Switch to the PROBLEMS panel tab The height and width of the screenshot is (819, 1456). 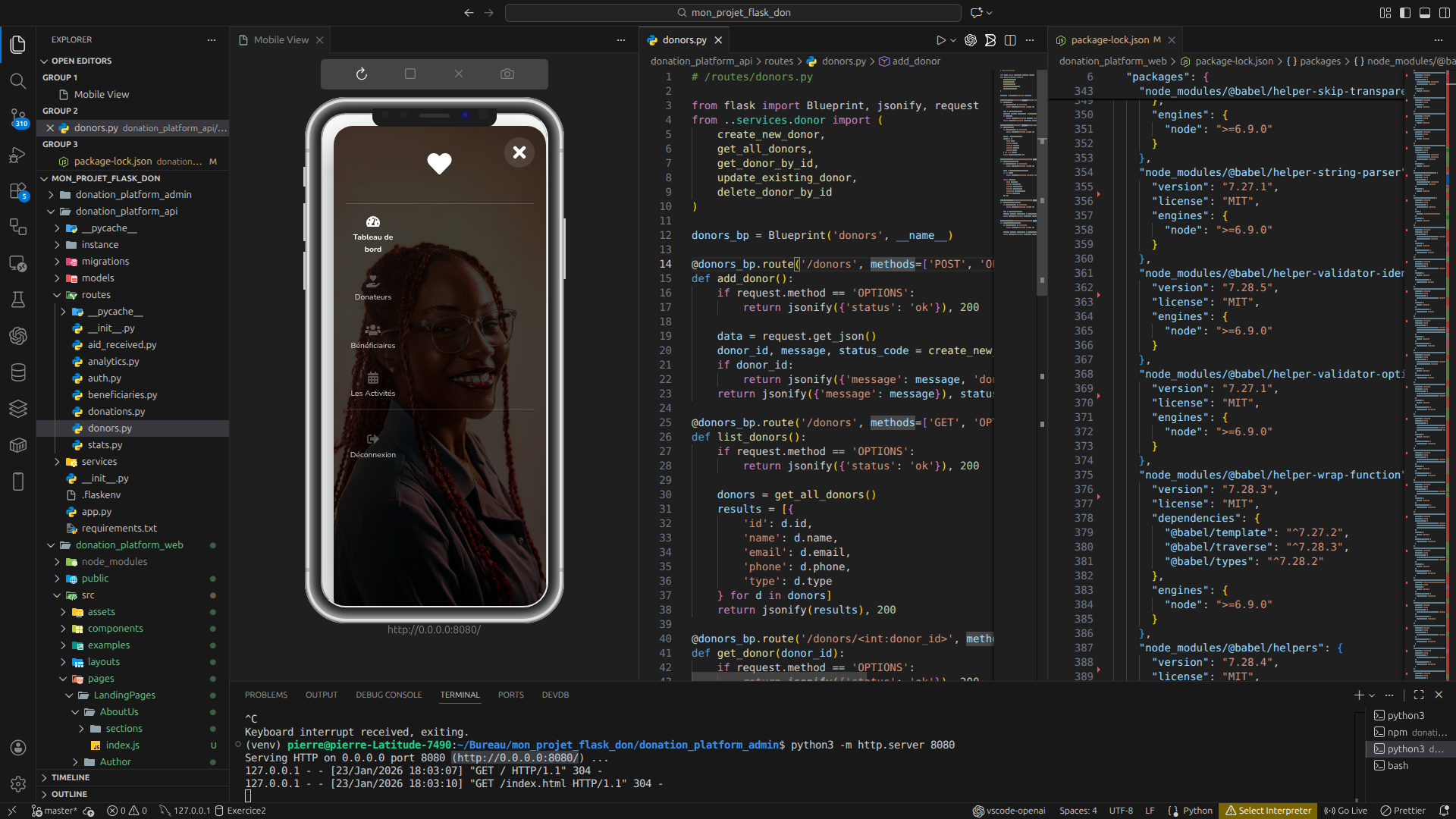coord(265,695)
